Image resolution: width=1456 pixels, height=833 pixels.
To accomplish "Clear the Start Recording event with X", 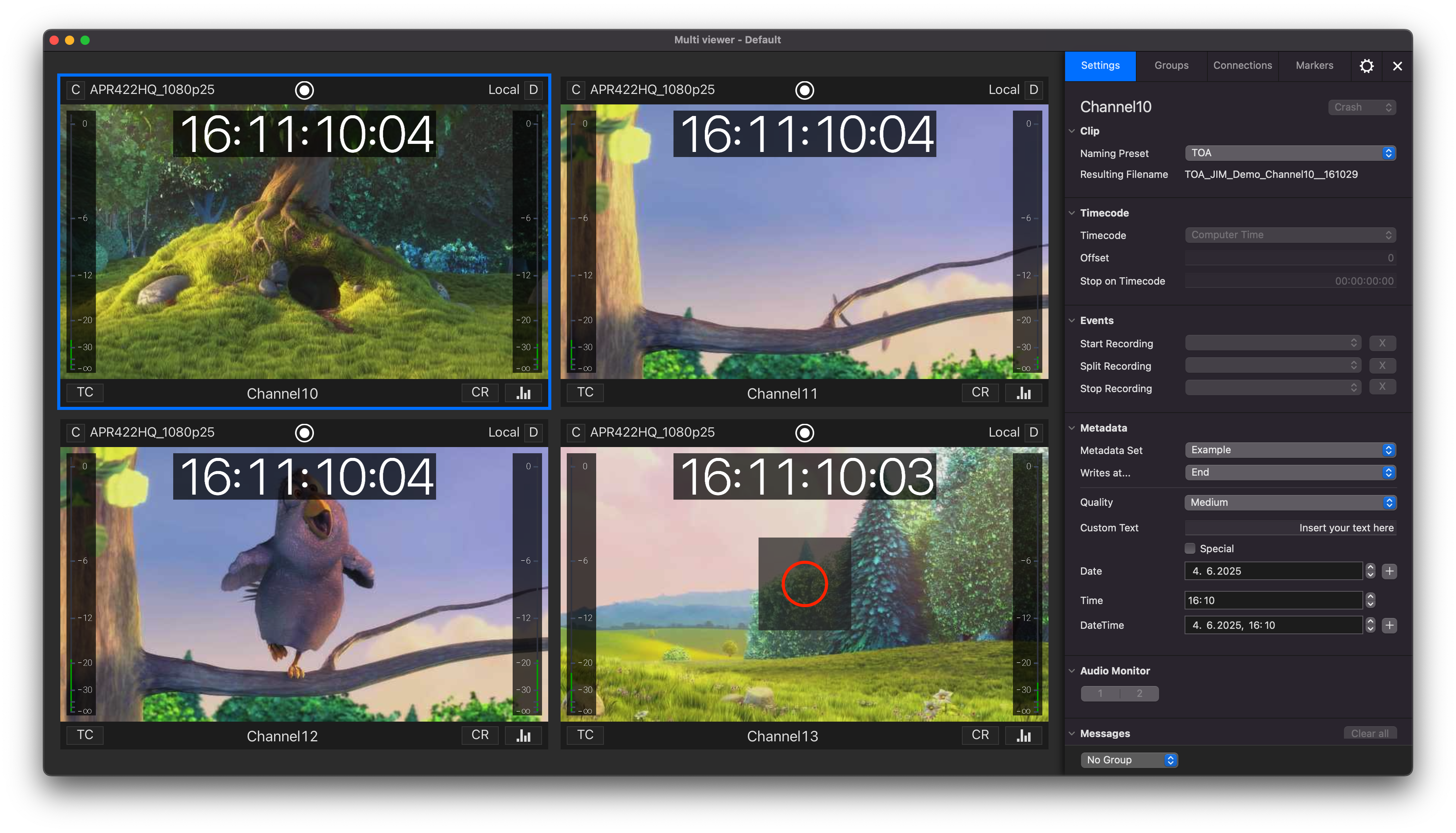I will [x=1382, y=343].
